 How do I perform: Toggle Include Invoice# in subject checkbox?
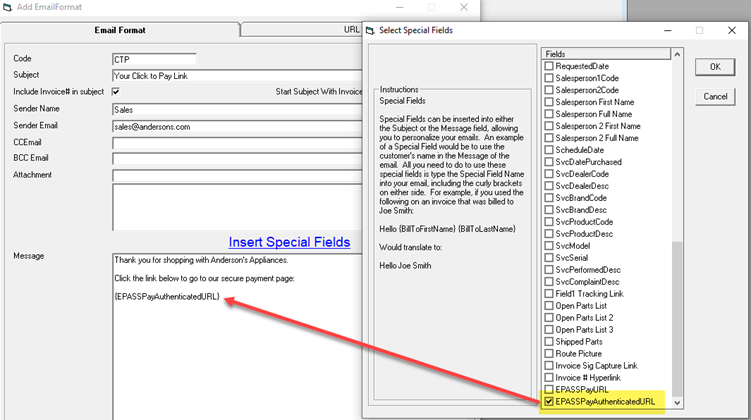coord(115,91)
